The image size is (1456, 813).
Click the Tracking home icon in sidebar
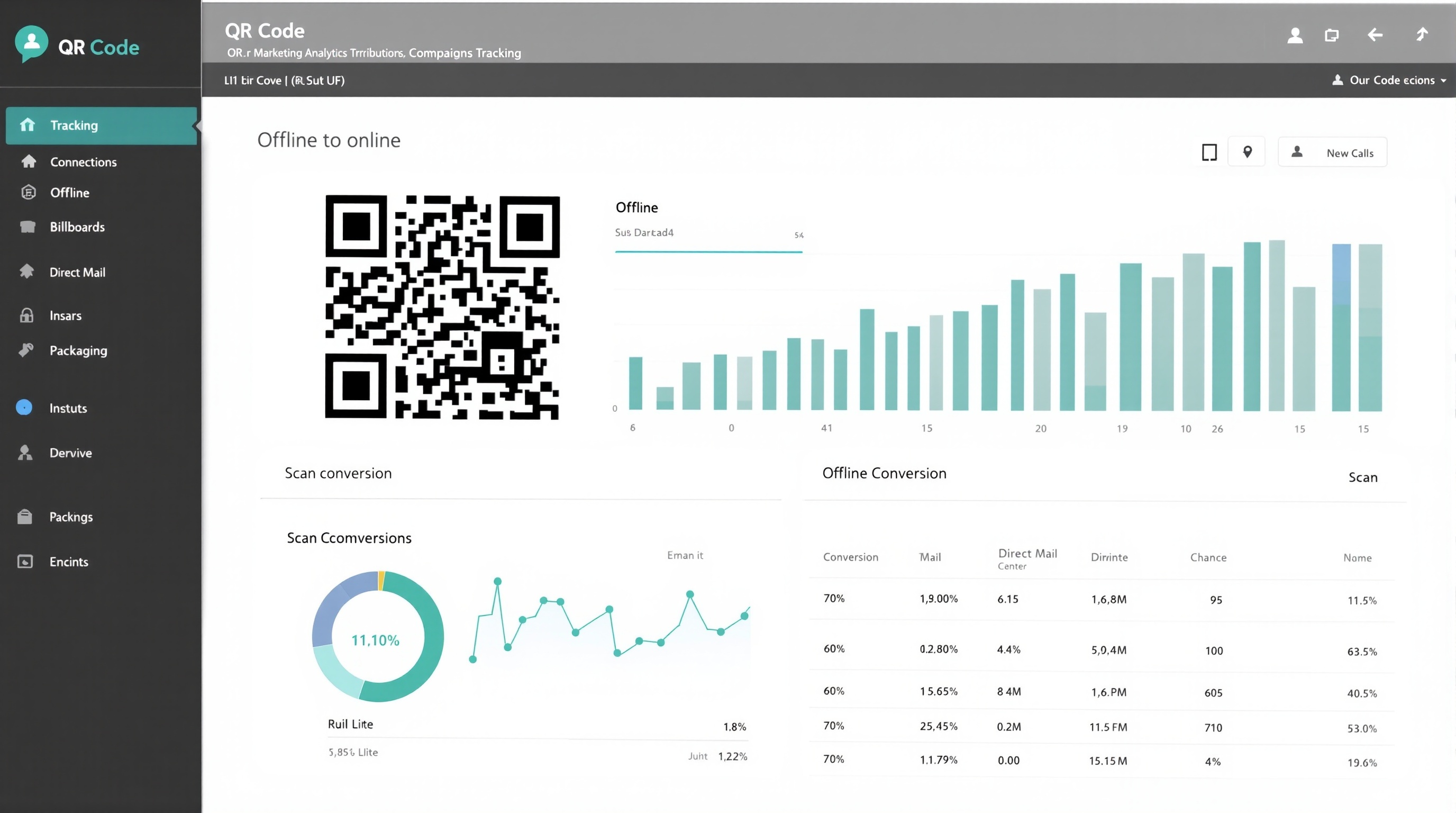click(x=27, y=125)
